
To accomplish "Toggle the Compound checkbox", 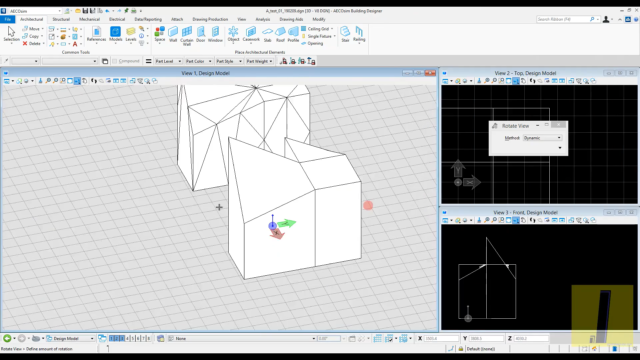I will [x=114, y=61].
